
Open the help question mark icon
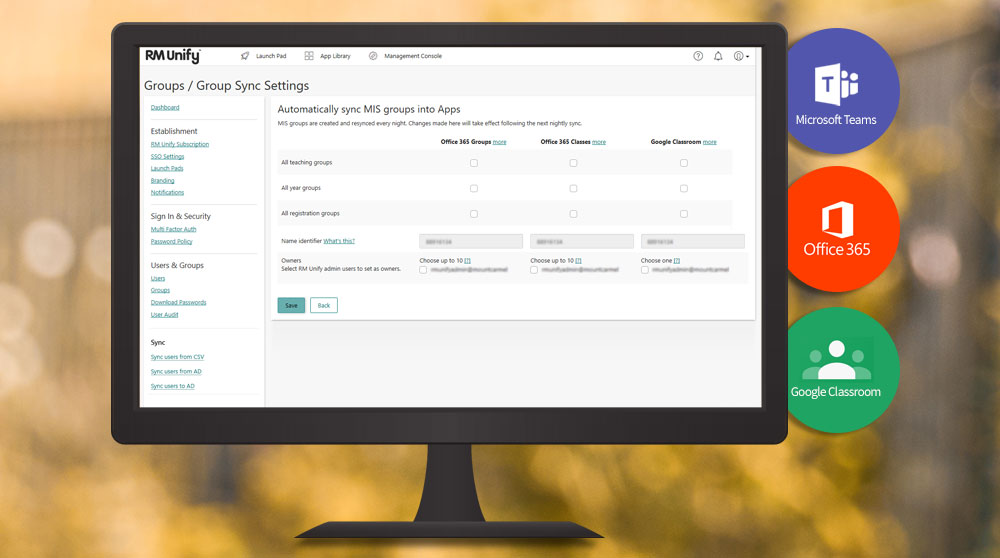698,56
